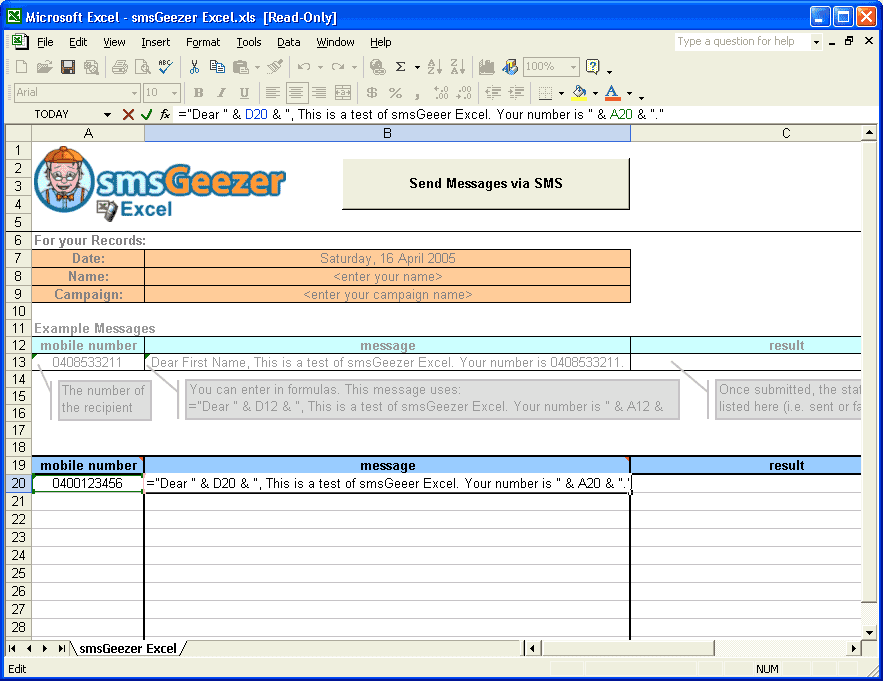The height and width of the screenshot is (681, 883).
Task: Toggle Align Right
Action: click(319, 93)
